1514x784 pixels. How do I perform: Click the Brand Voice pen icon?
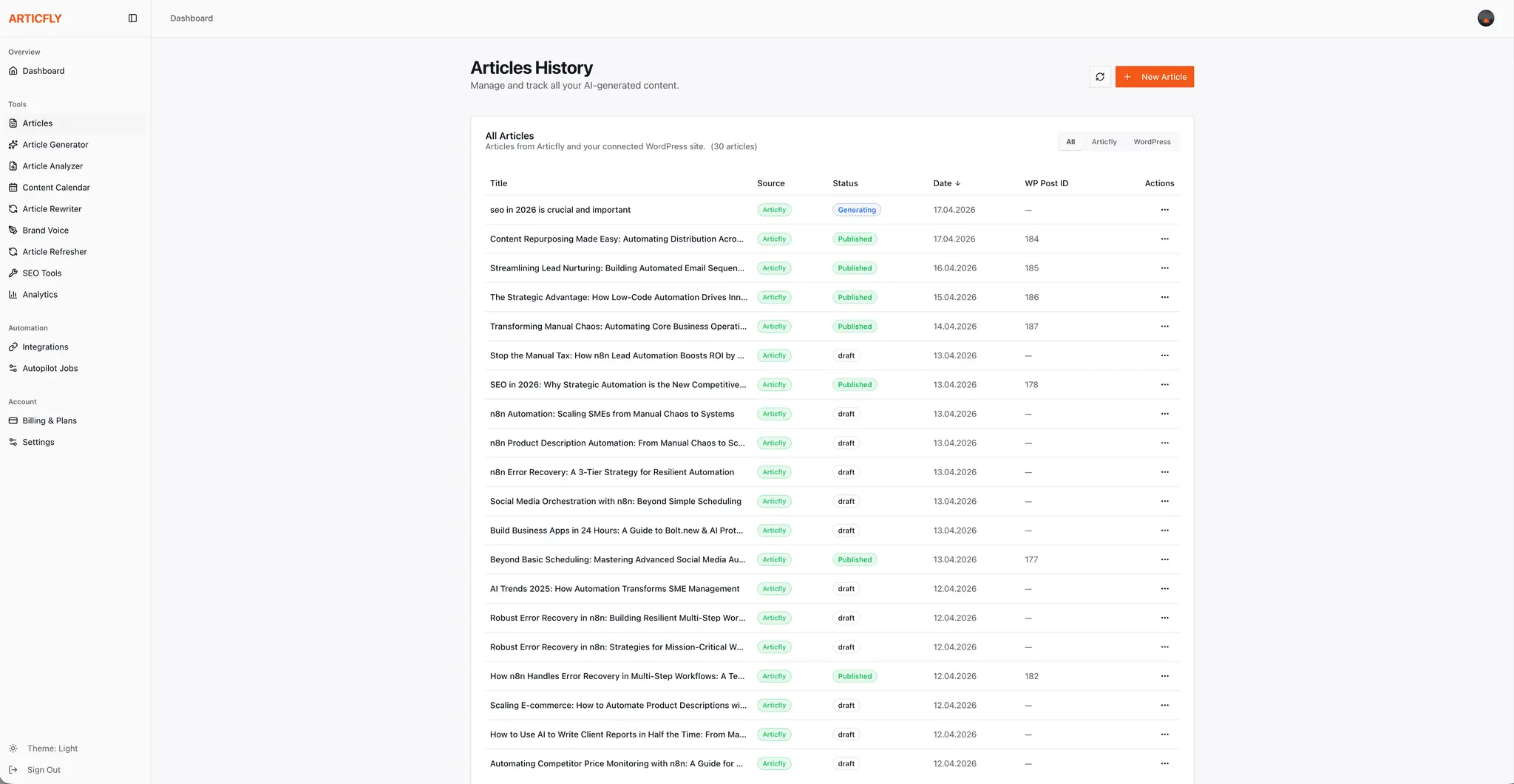[13, 231]
